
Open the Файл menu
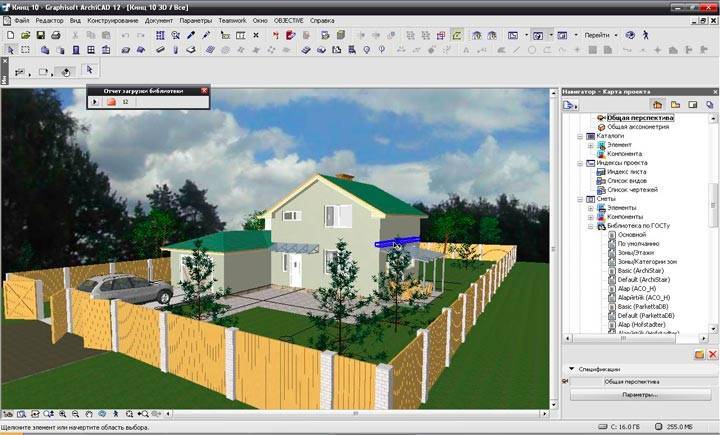coord(22,21)
